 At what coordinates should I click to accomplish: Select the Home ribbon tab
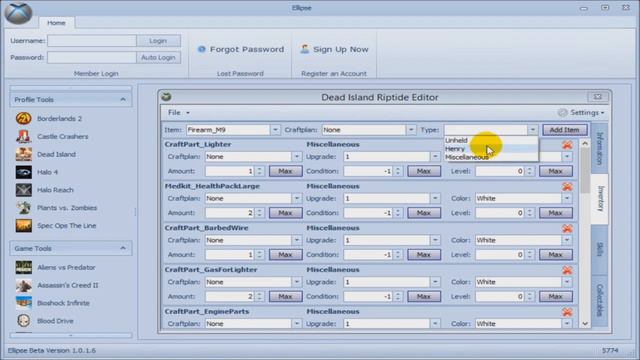click(56, 23)
